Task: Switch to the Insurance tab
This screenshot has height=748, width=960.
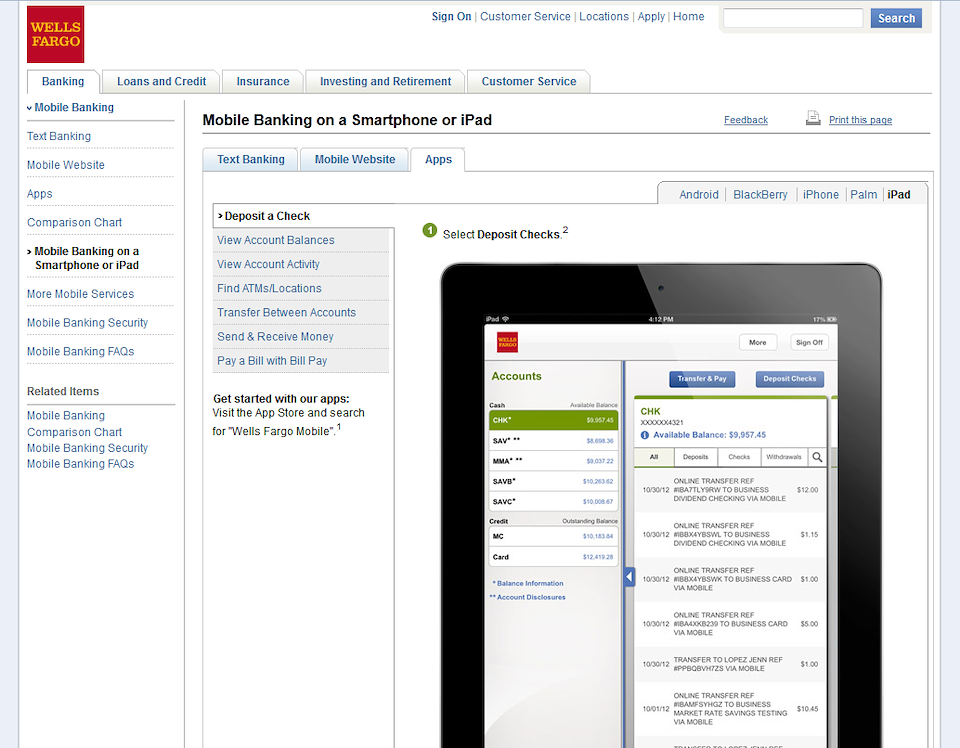Action: tap(263, 81)
